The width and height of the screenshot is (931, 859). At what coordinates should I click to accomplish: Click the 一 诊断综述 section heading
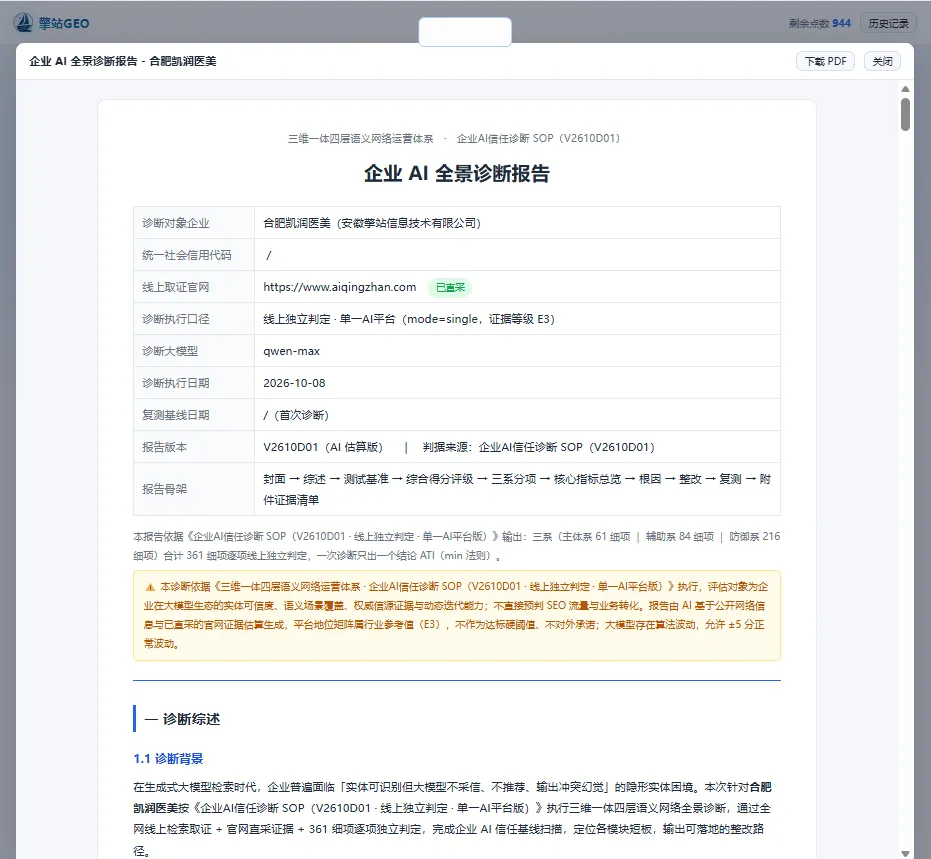click(182, 719)
